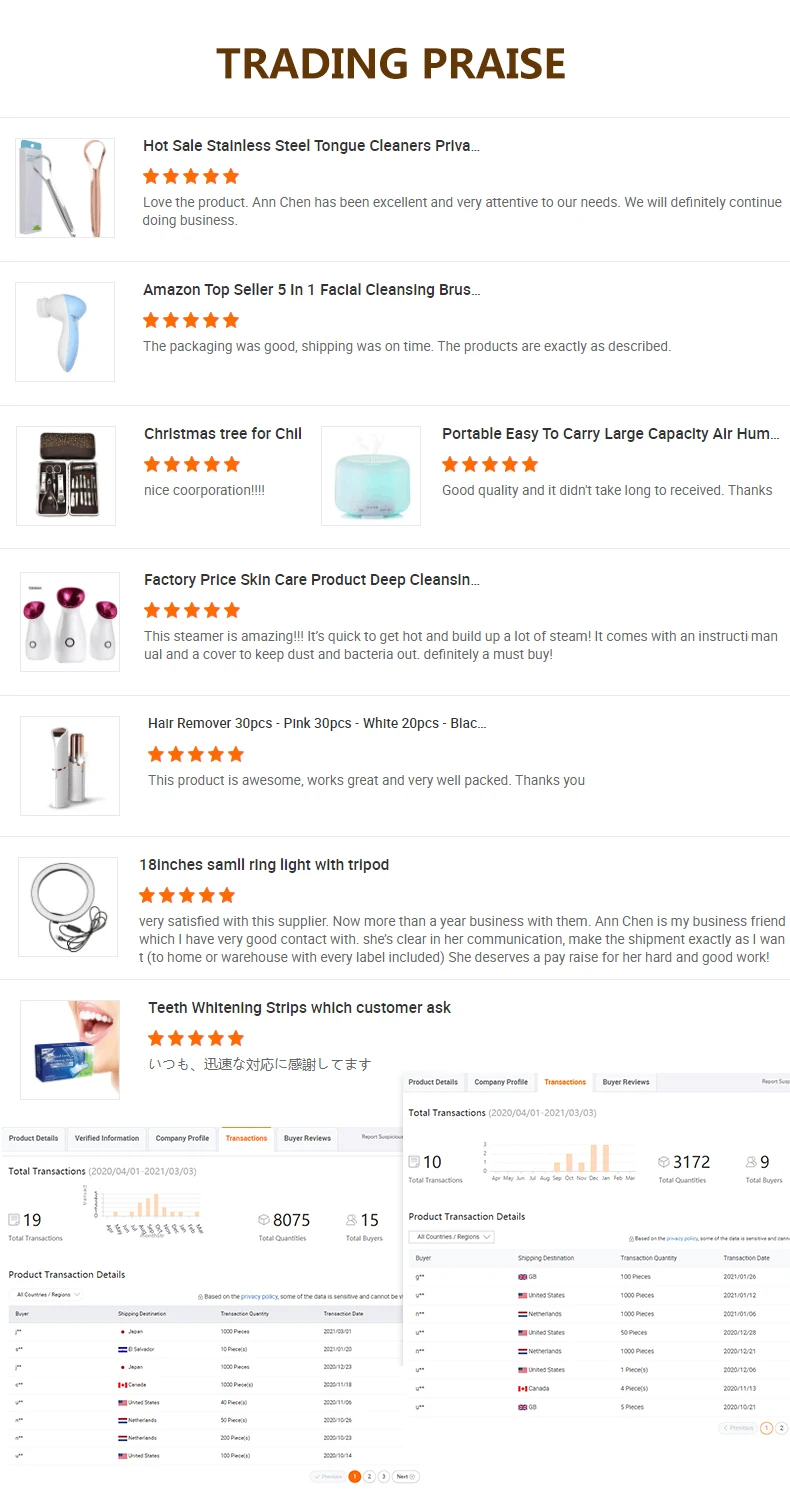Switch to the Verified Information tab

(107, 1138)
